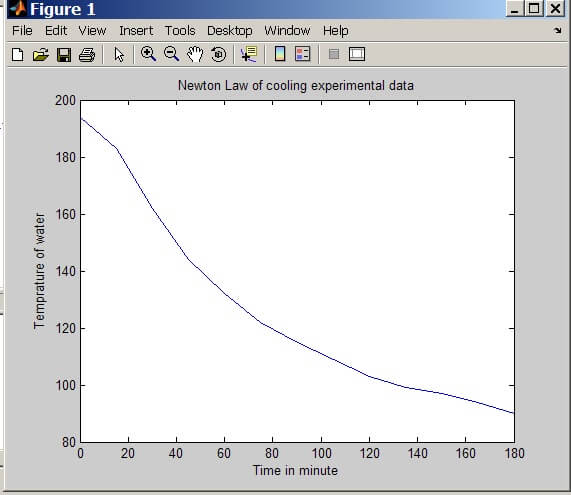Image resolution: width=571 pixels, height=495 pixels.
Task: Click the x-axis tick label 180
Action: click(x=514, y=453)
